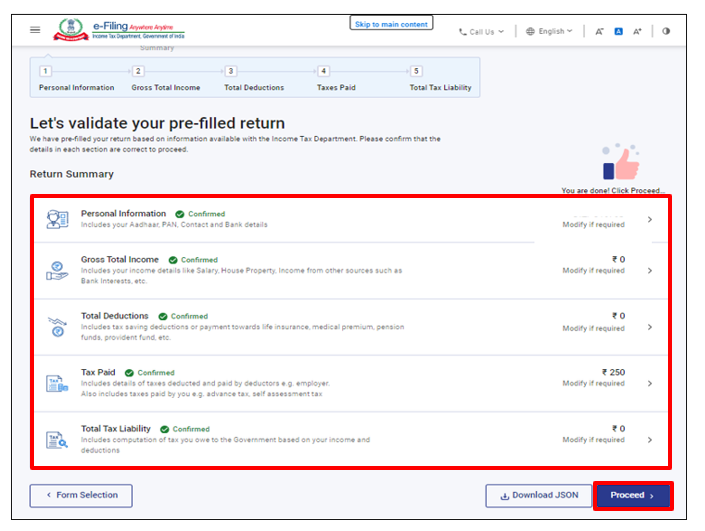Image resolution: width=705 pixels, height=531 pixels.
Task: Click the e-Filing portal logo
Action: [113, 30]
